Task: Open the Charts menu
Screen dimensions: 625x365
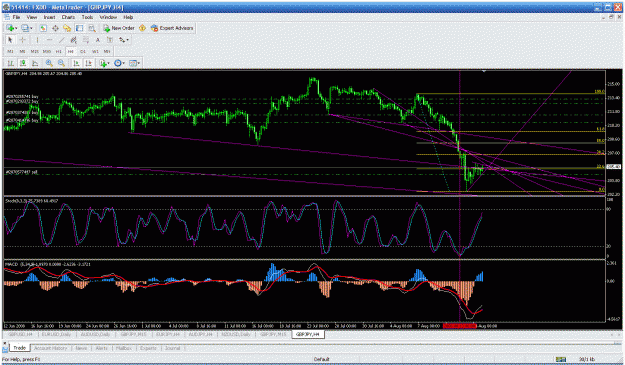Action: [68, 17]
